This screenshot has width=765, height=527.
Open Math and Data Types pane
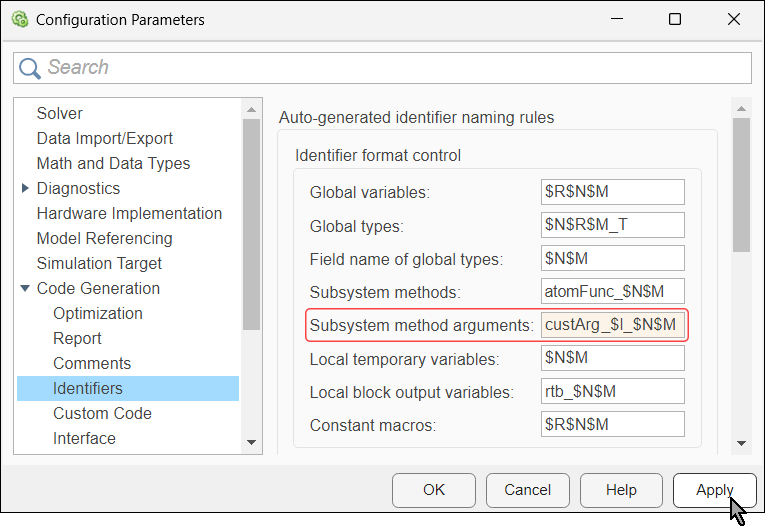113,163
